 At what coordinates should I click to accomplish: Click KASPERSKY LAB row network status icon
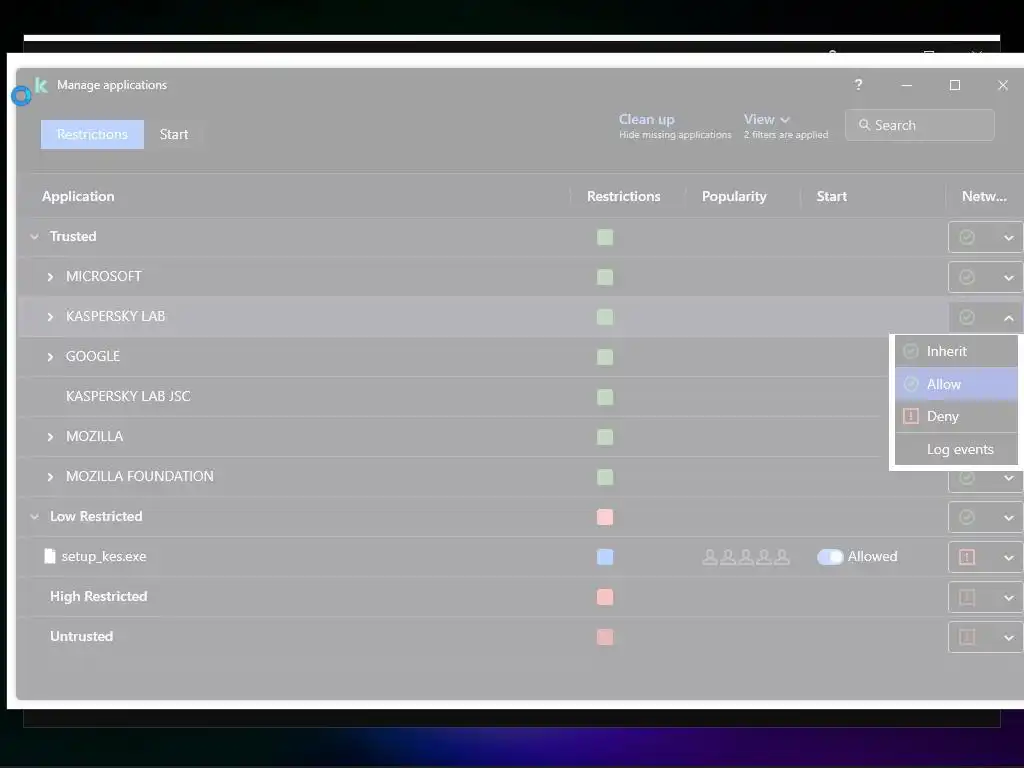tap(967, 317)
